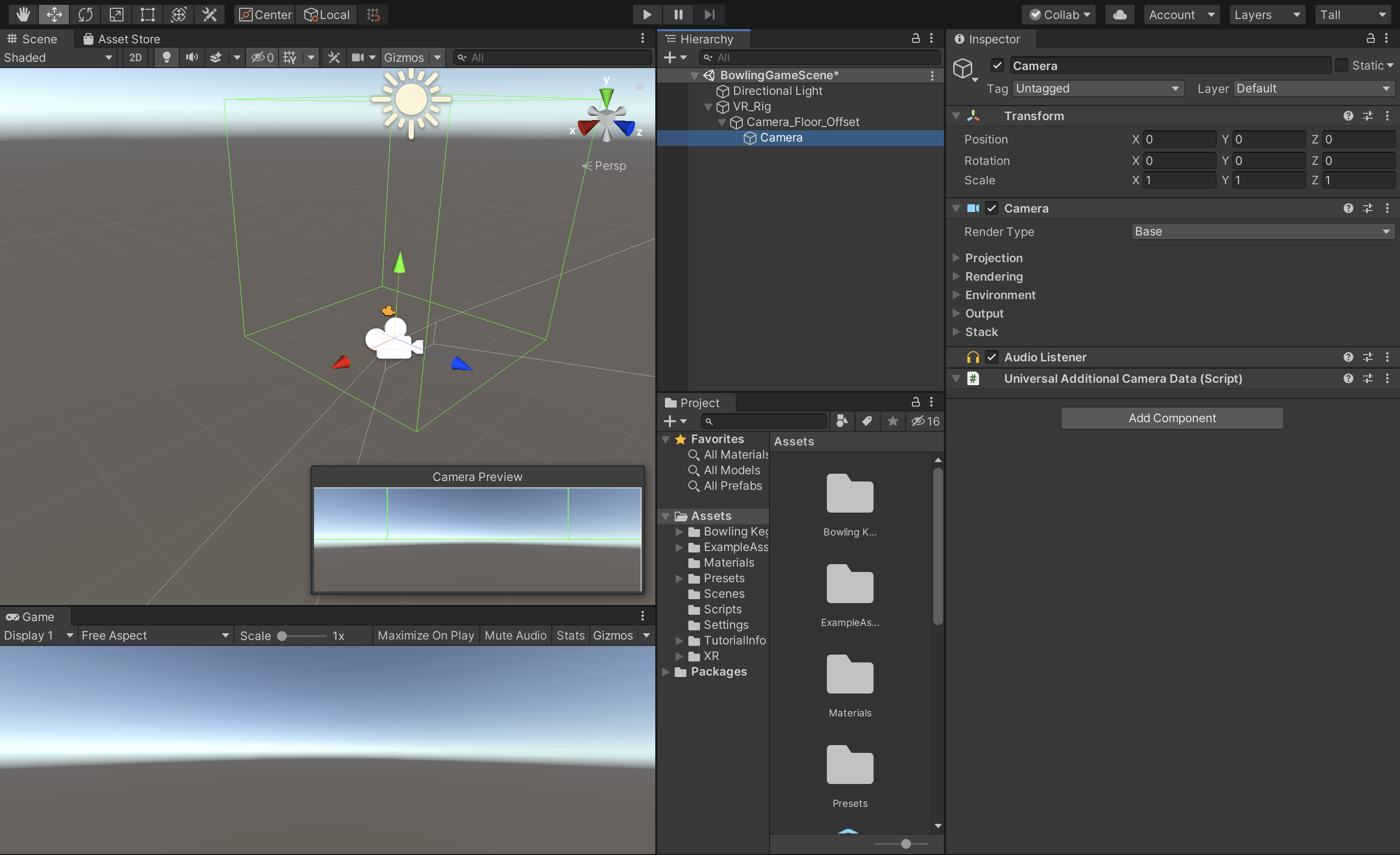Select the Rotate tool

click(85, 14)
